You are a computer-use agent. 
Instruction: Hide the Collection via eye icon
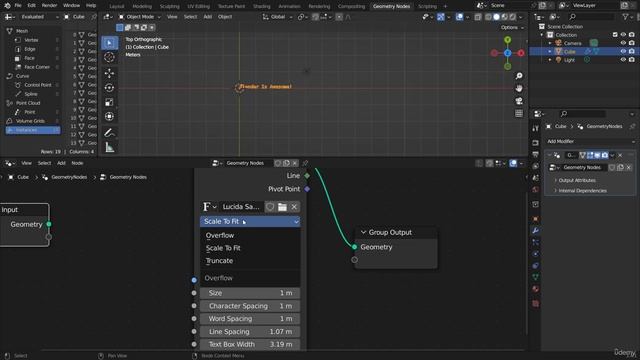tap(623, 35)
